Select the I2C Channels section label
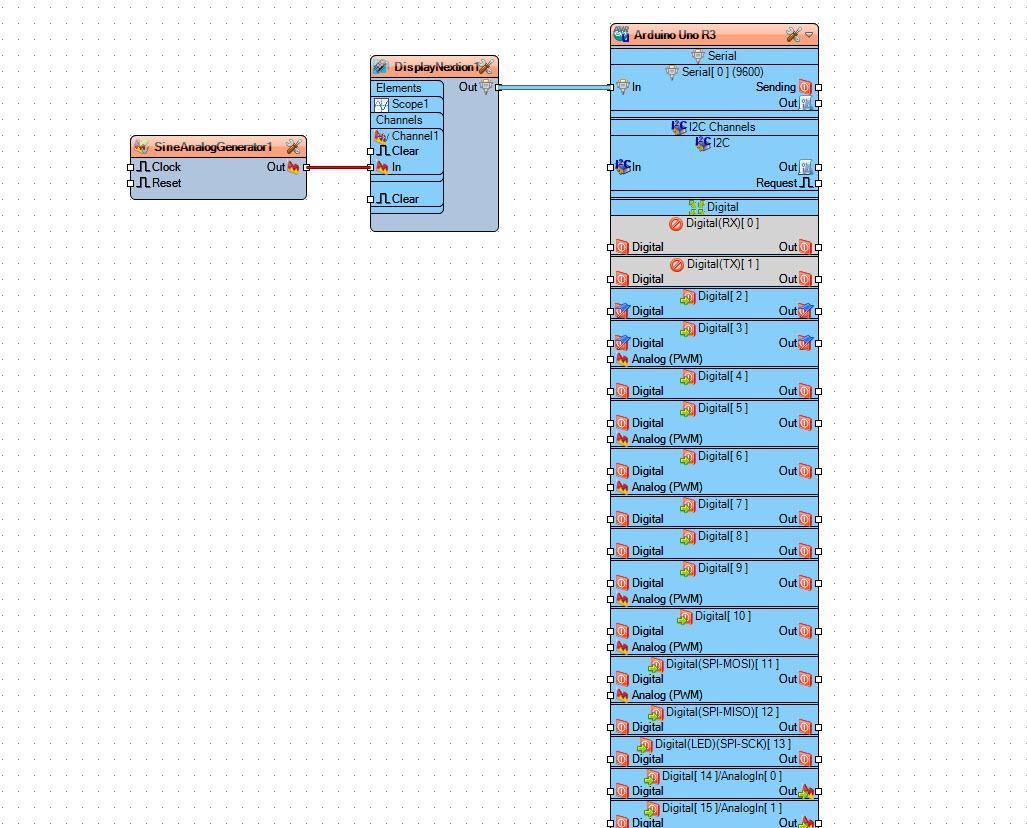1027x828 pixels. [x=722, y=127]
